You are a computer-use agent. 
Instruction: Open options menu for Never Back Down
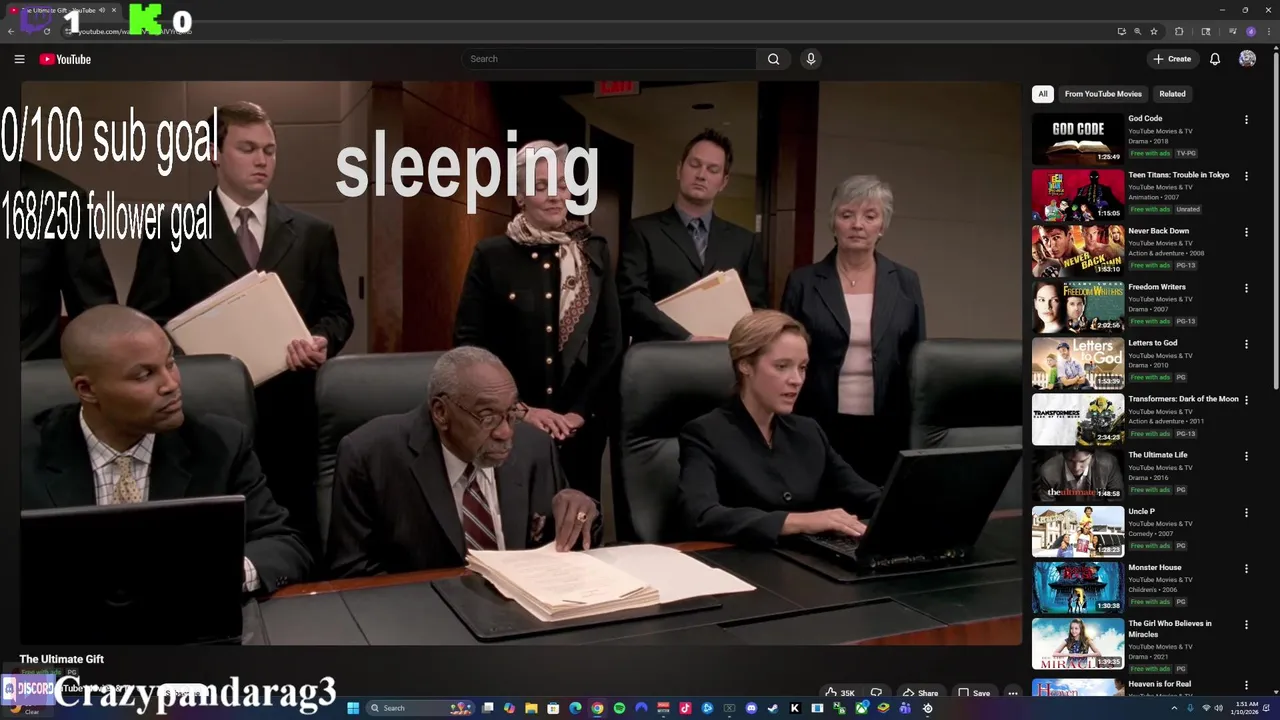(x=1246, y=232)
